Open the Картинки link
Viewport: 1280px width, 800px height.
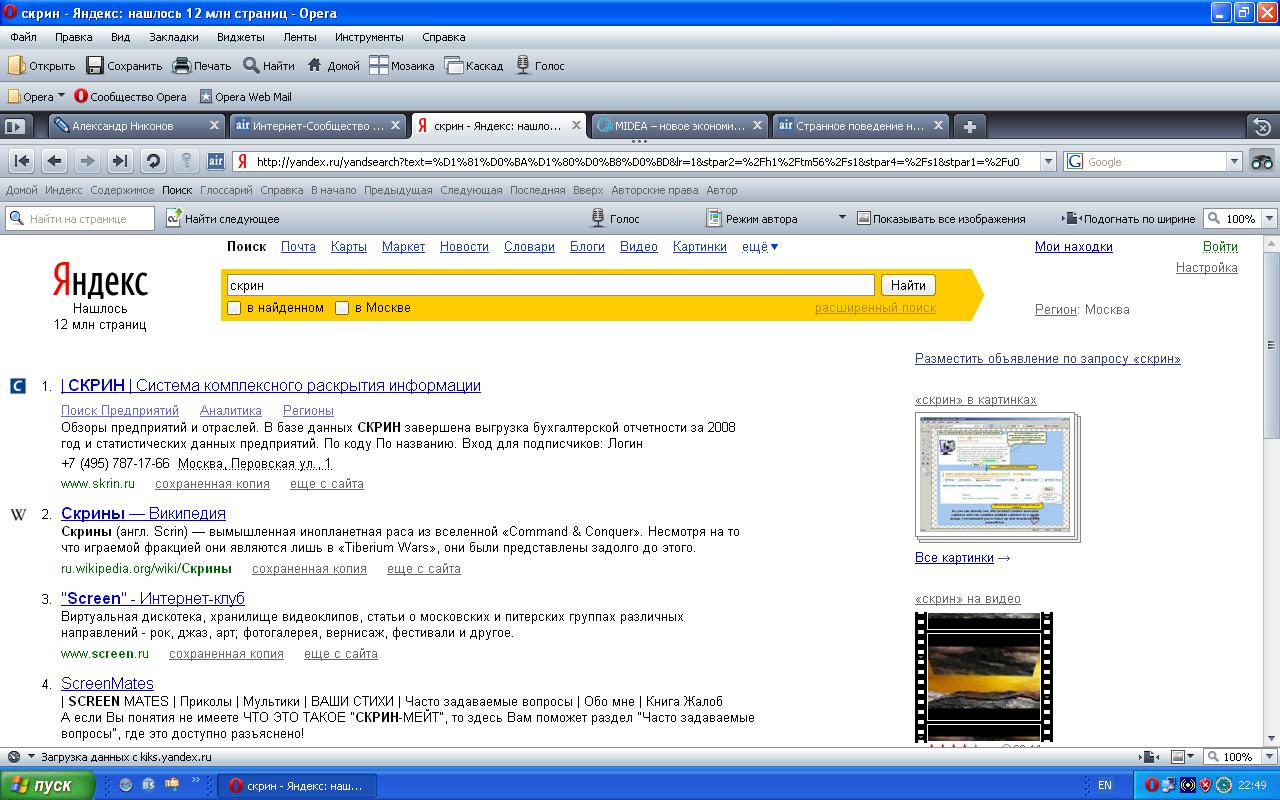click(700, 247)
